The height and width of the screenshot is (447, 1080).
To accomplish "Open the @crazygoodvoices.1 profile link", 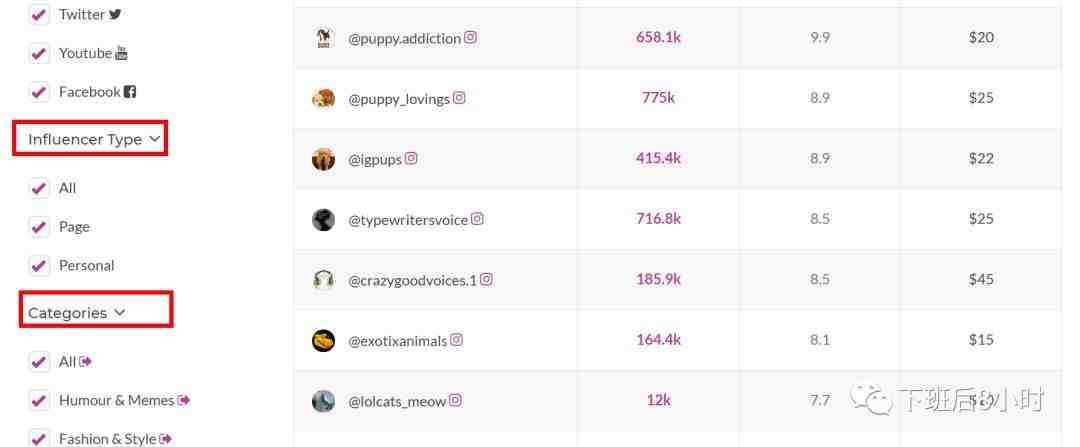I will tap(412, 280).
